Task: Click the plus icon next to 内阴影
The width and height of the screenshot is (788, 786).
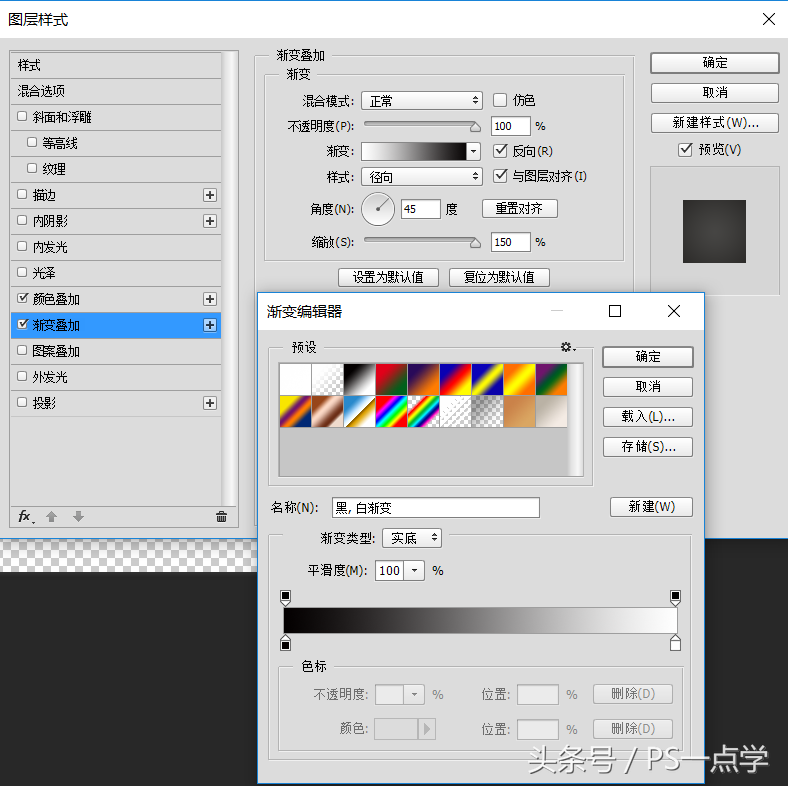Action: point(210,221)
